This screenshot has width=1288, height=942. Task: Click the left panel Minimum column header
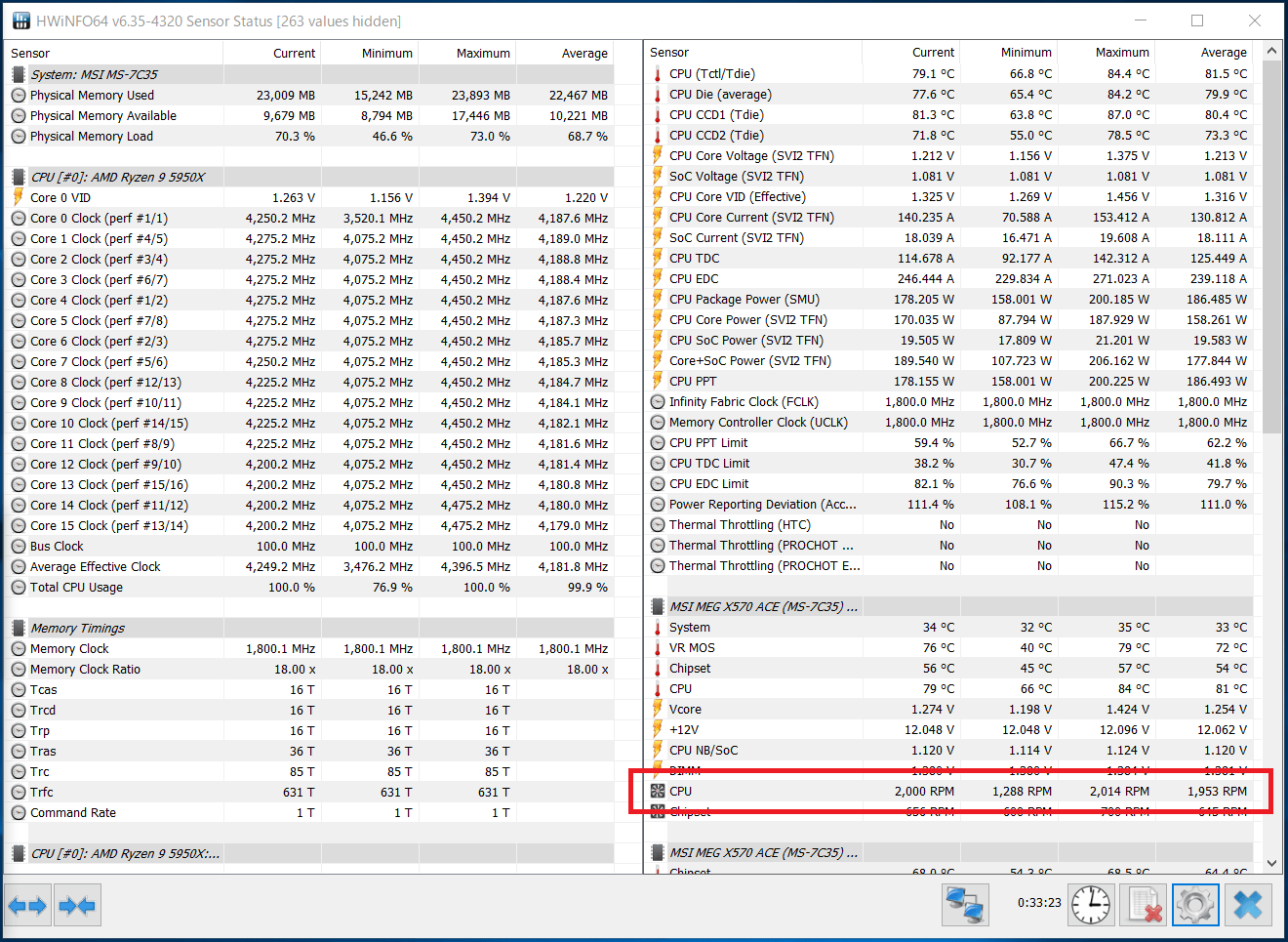click(369, 53)
